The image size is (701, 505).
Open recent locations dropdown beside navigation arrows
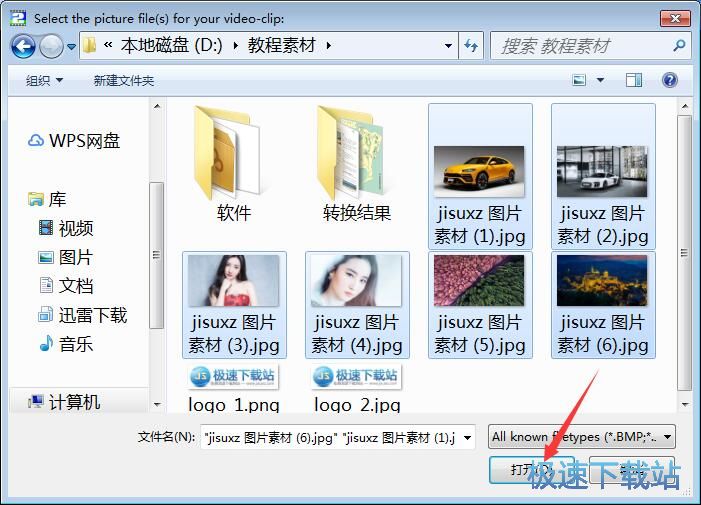[x=71, y=46]
